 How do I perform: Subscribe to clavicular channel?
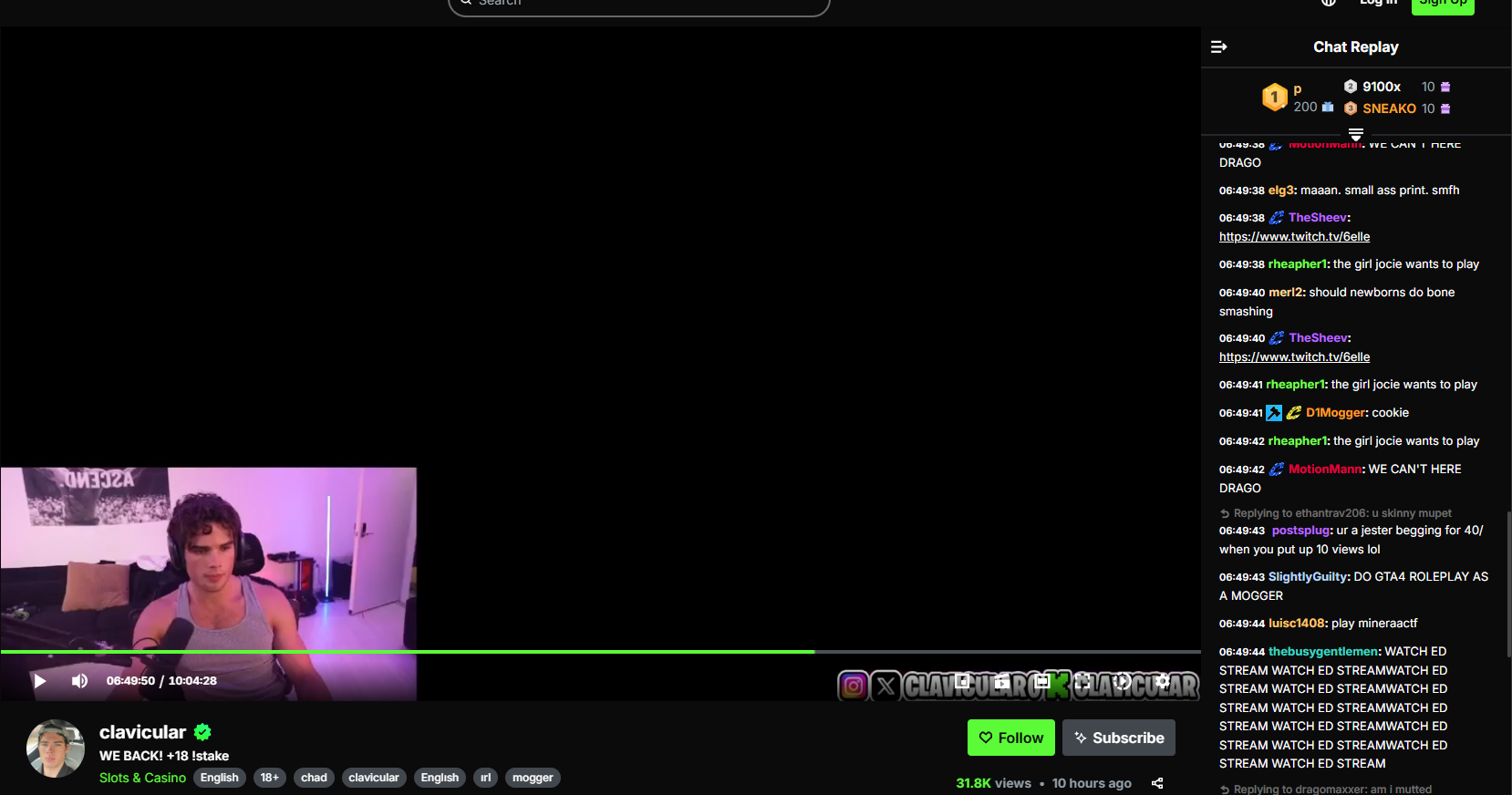click(1119, 738)
